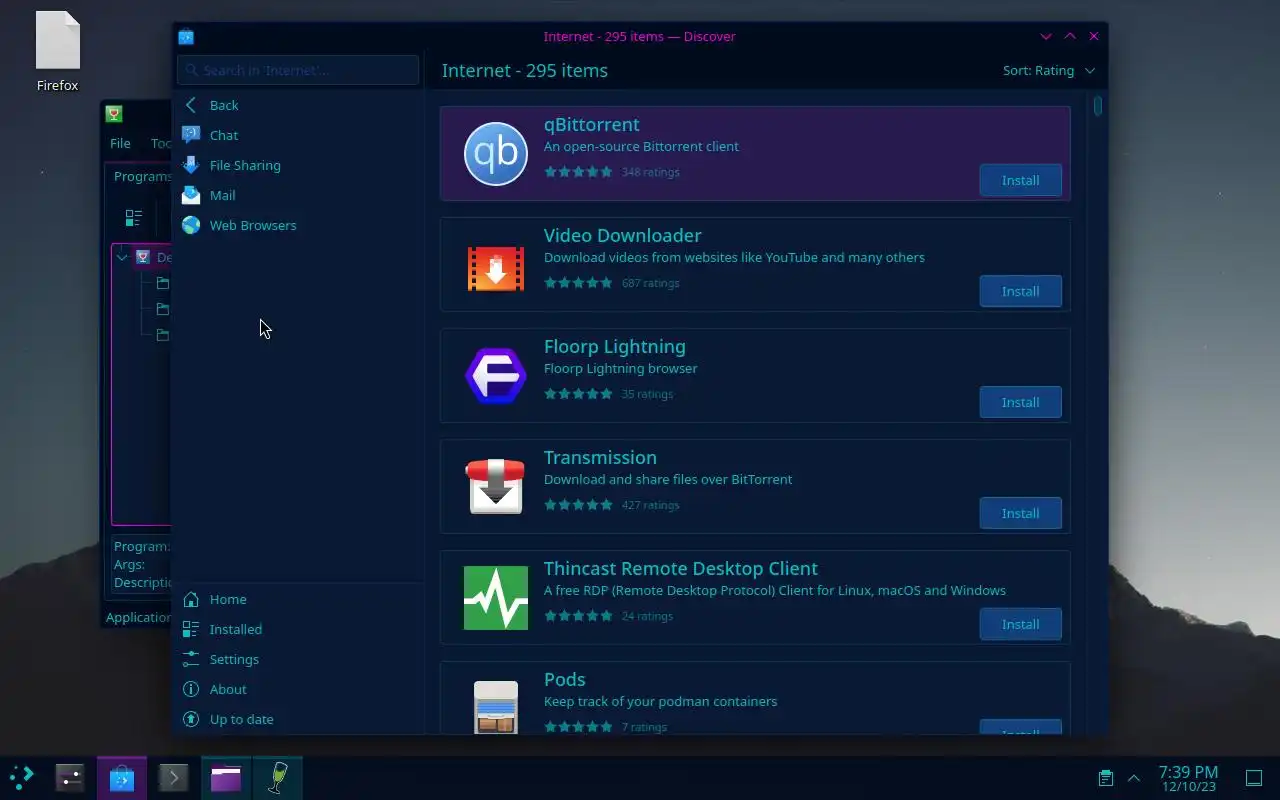Click the Settings sliders icon in sidebar
1280x800 pixels.
(x=191, y=659)
